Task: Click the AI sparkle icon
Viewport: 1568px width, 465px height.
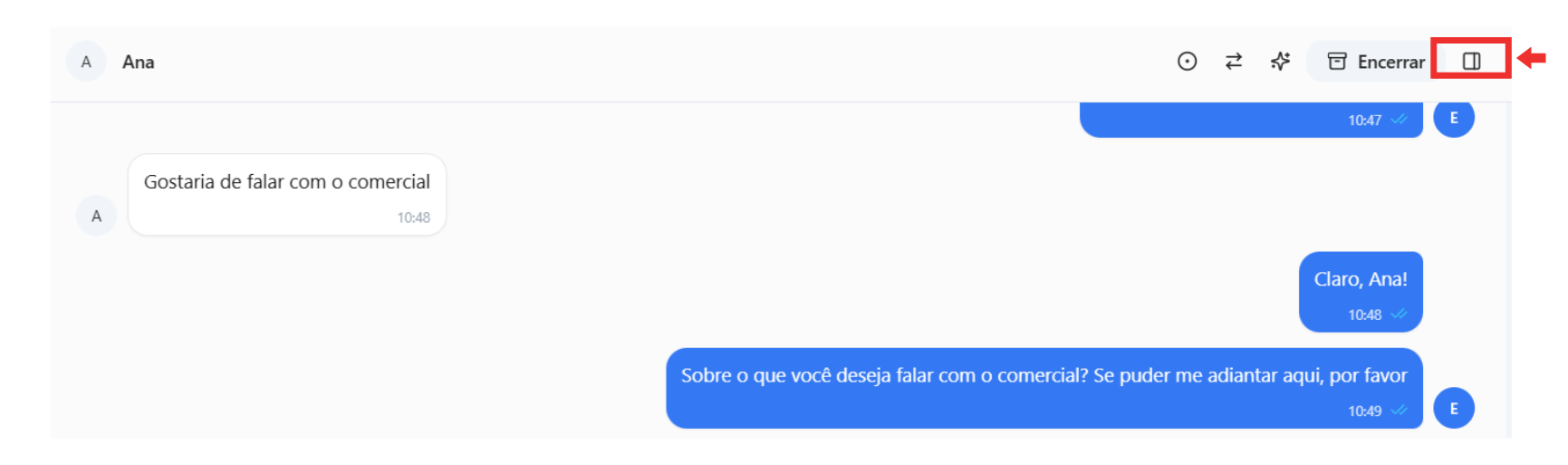Action: point(1280,62)
